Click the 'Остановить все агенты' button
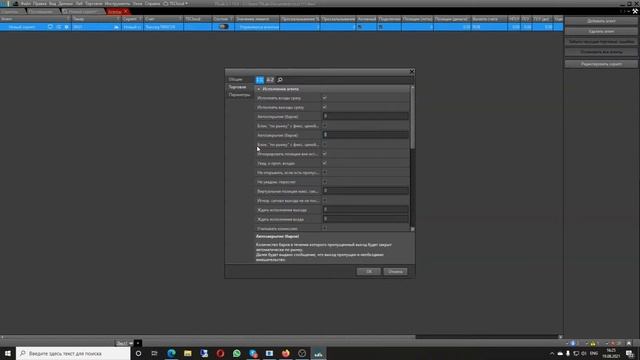The height and width of the screenshot is (360, 640). click(x=601, y=52)
